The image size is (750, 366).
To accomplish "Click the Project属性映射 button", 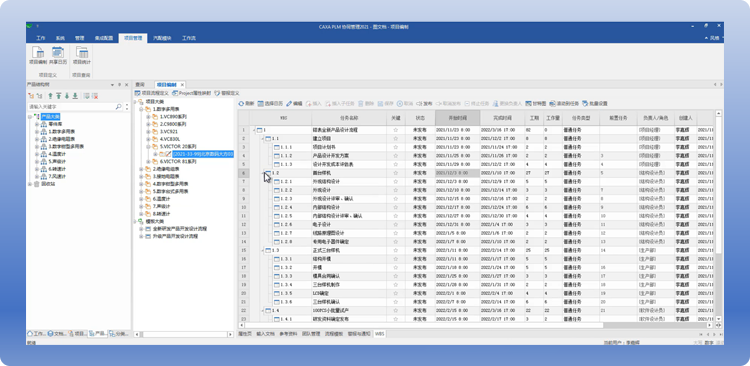I will [x=191, y=93].
